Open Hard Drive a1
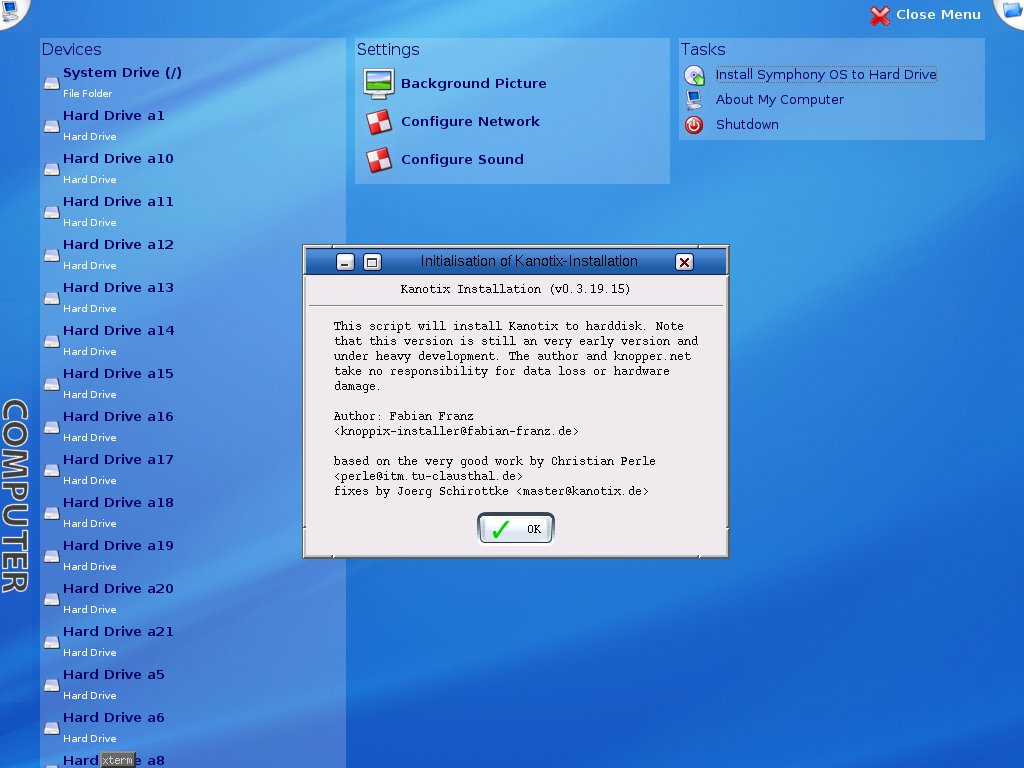1024x768 pixels. [114, 116]
